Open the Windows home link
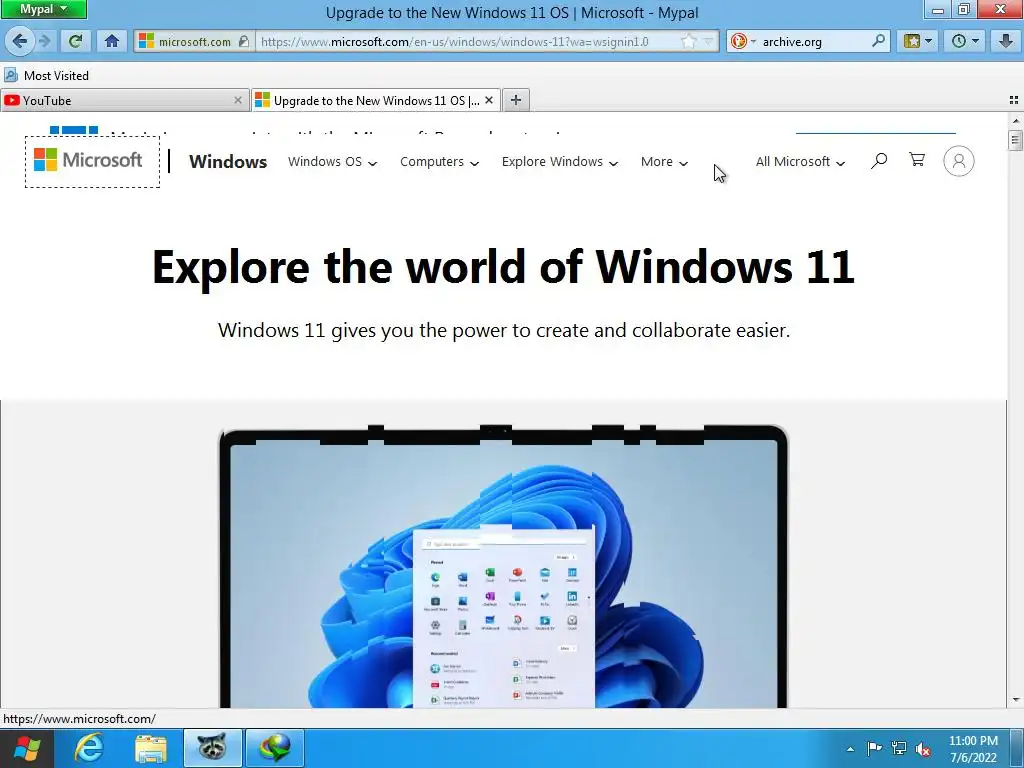This screenshot has height=768, width=1024. click(228, 161)
